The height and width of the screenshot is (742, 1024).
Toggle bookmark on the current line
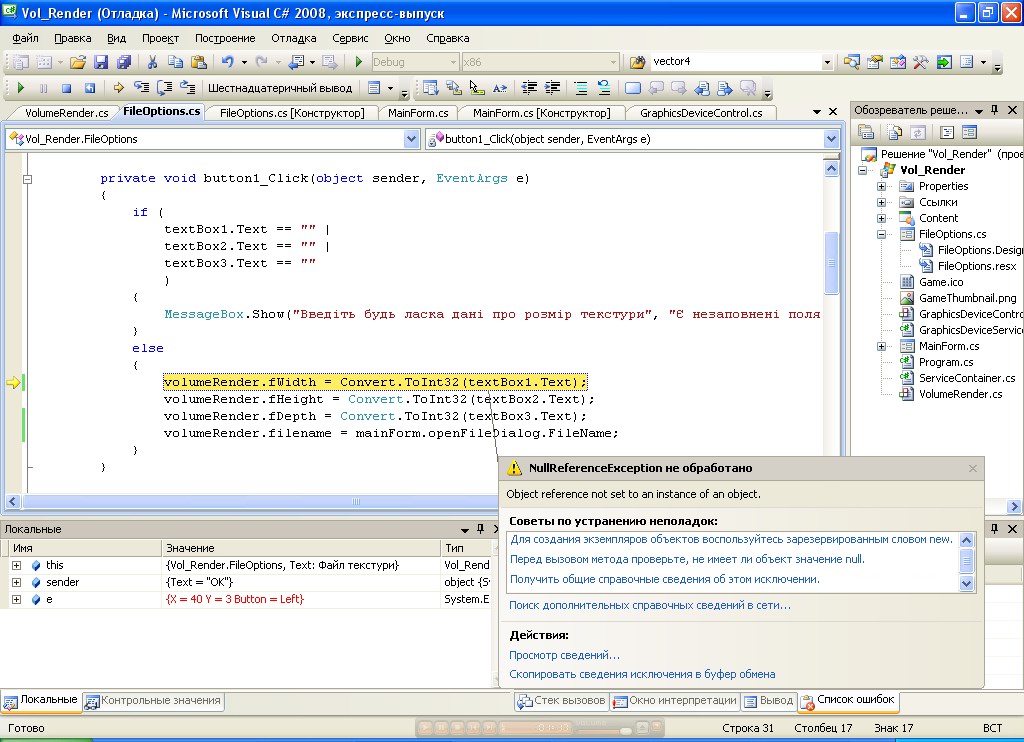(x=633, y=88)
